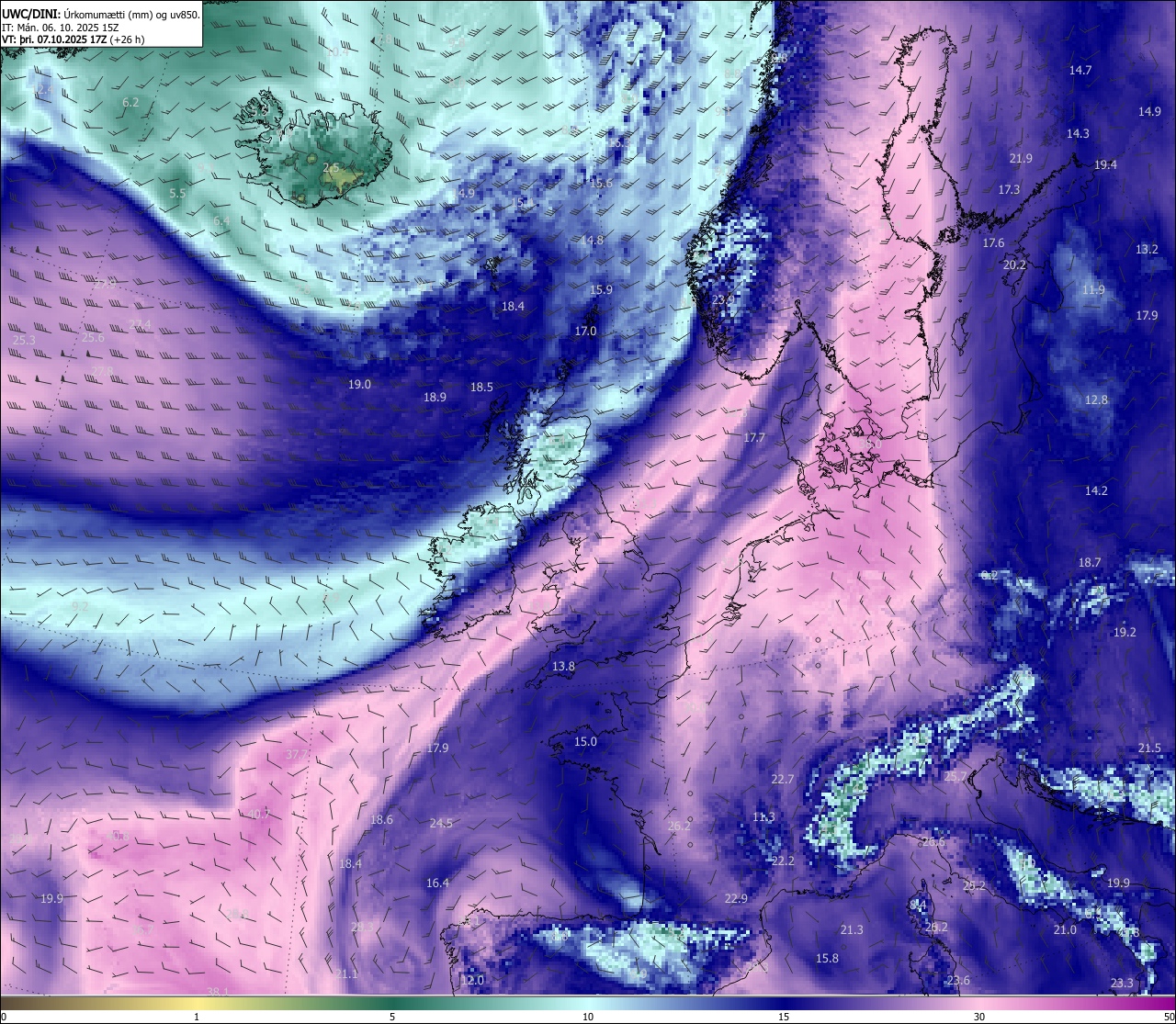This screenshot has width=1176, height=1024.
Task: Click the map value 19.0
Action: click(x=359, y=384)
